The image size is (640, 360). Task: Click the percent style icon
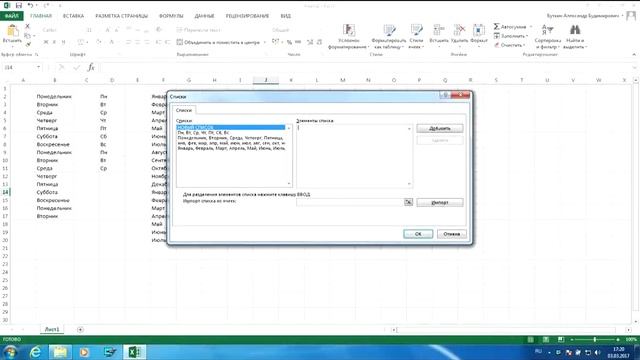coord(289,42)
